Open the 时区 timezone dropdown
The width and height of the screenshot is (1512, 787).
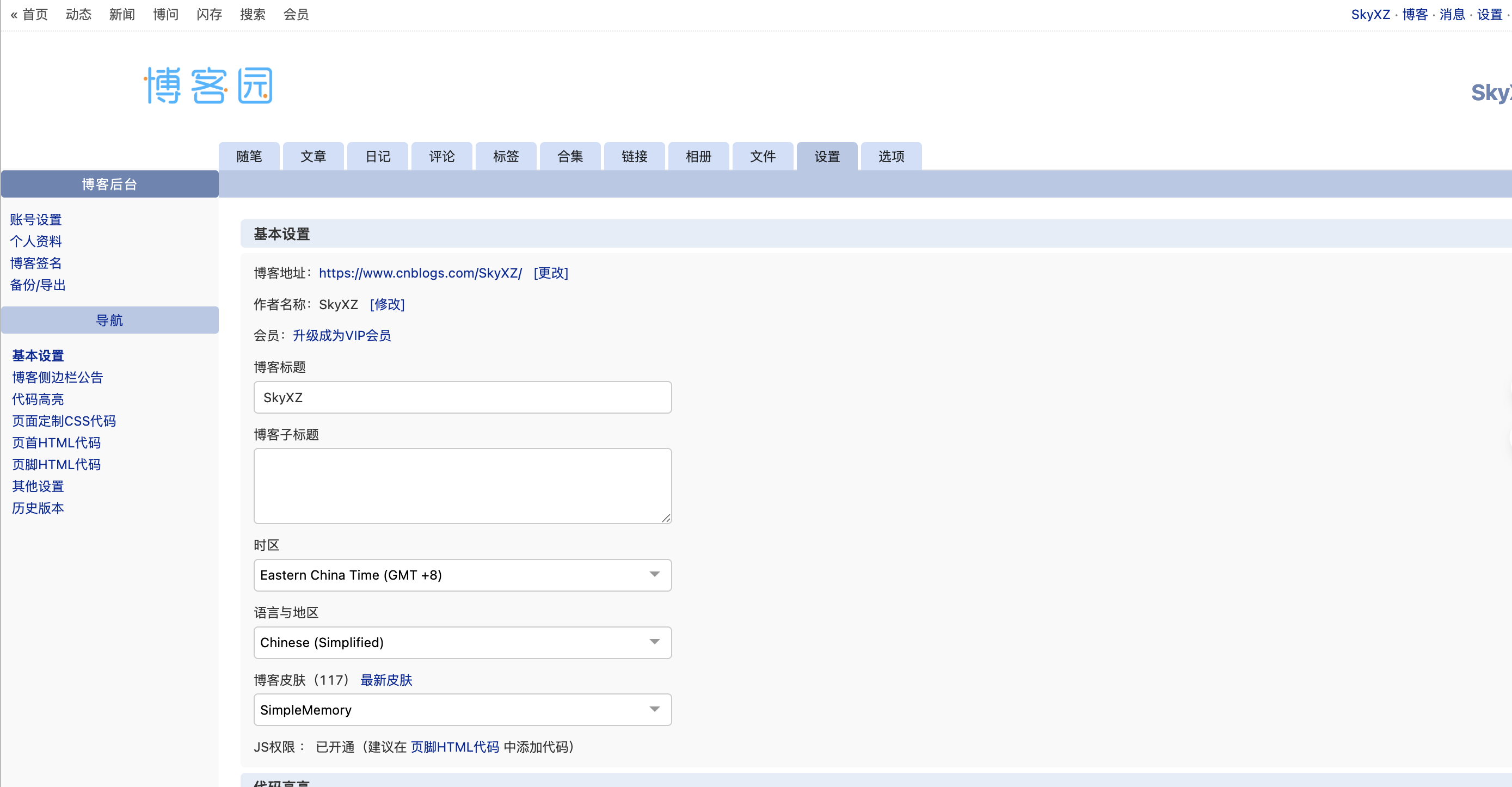[462, 575]
